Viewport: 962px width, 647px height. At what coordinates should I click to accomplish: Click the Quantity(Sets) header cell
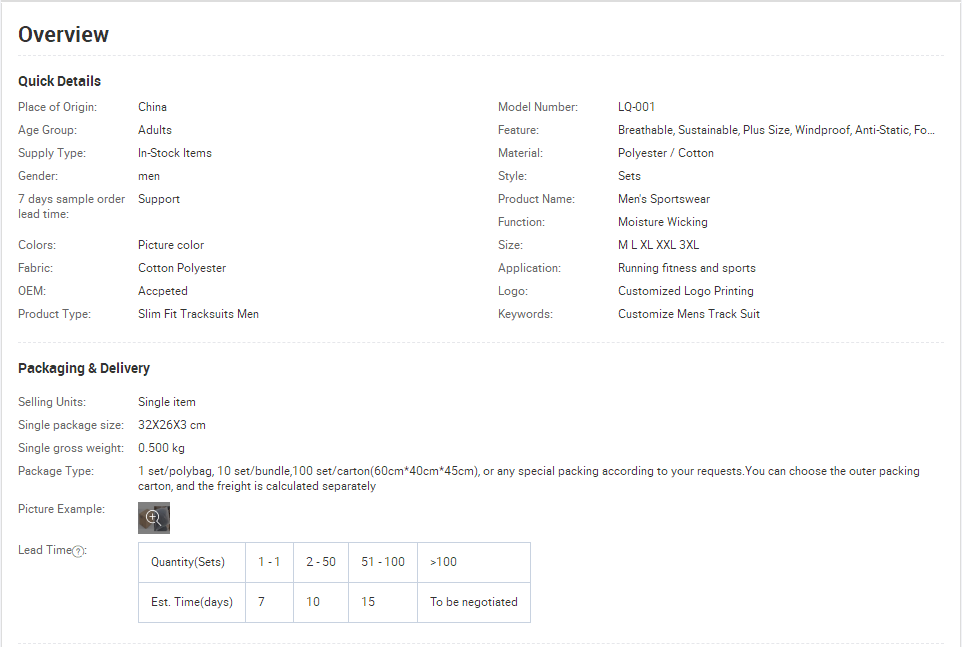[x=192, y=562]
